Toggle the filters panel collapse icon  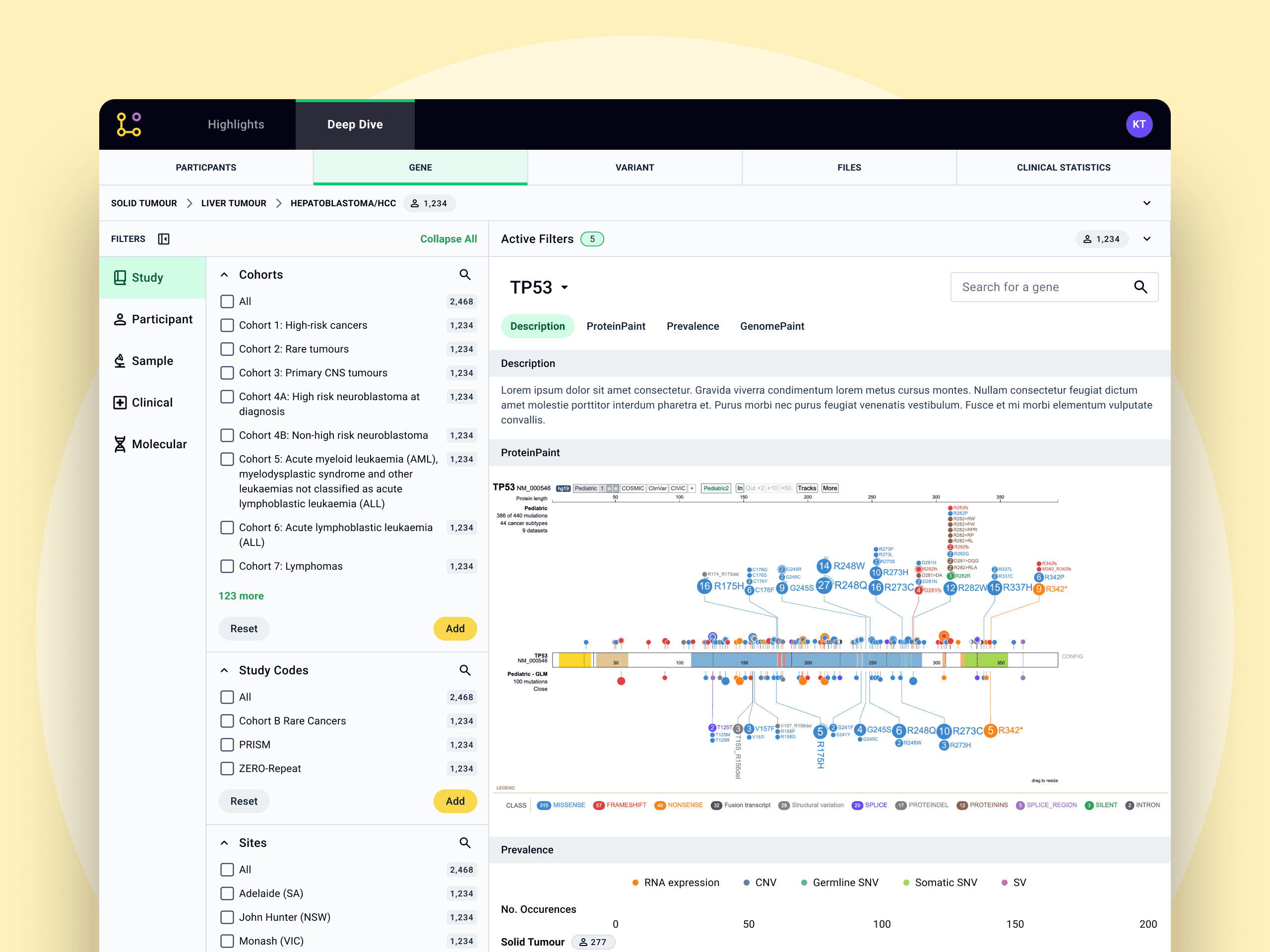164,238
